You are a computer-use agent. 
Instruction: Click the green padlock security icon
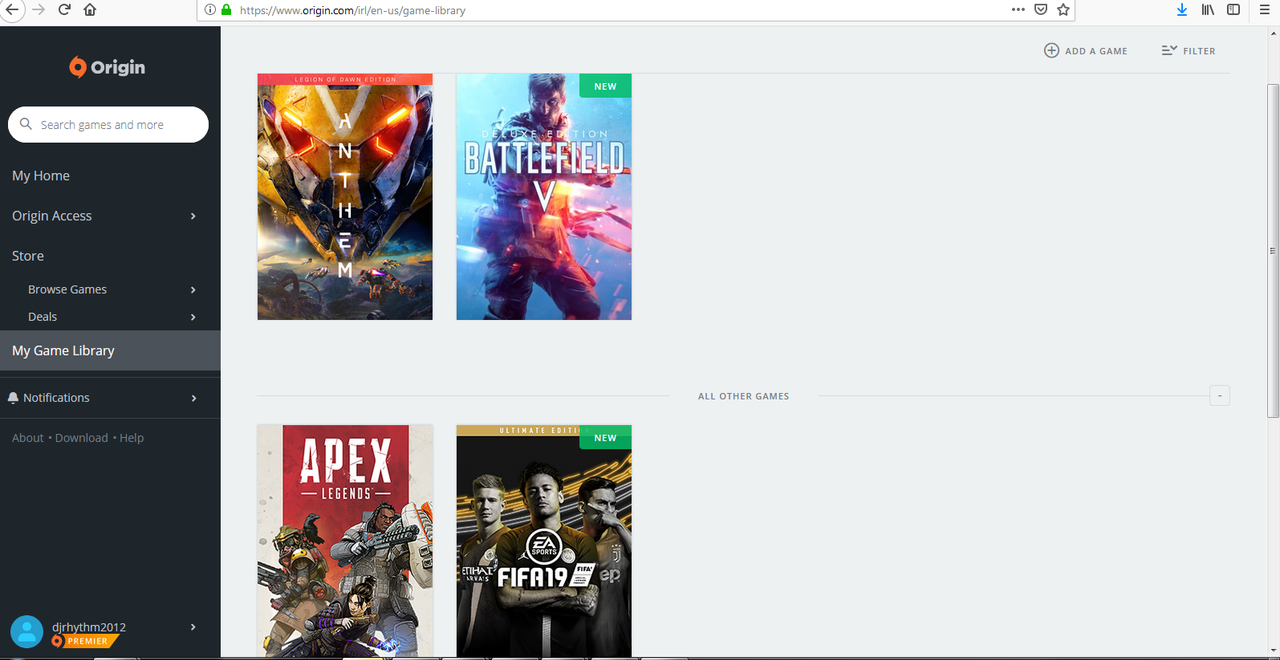pos(226,10)
